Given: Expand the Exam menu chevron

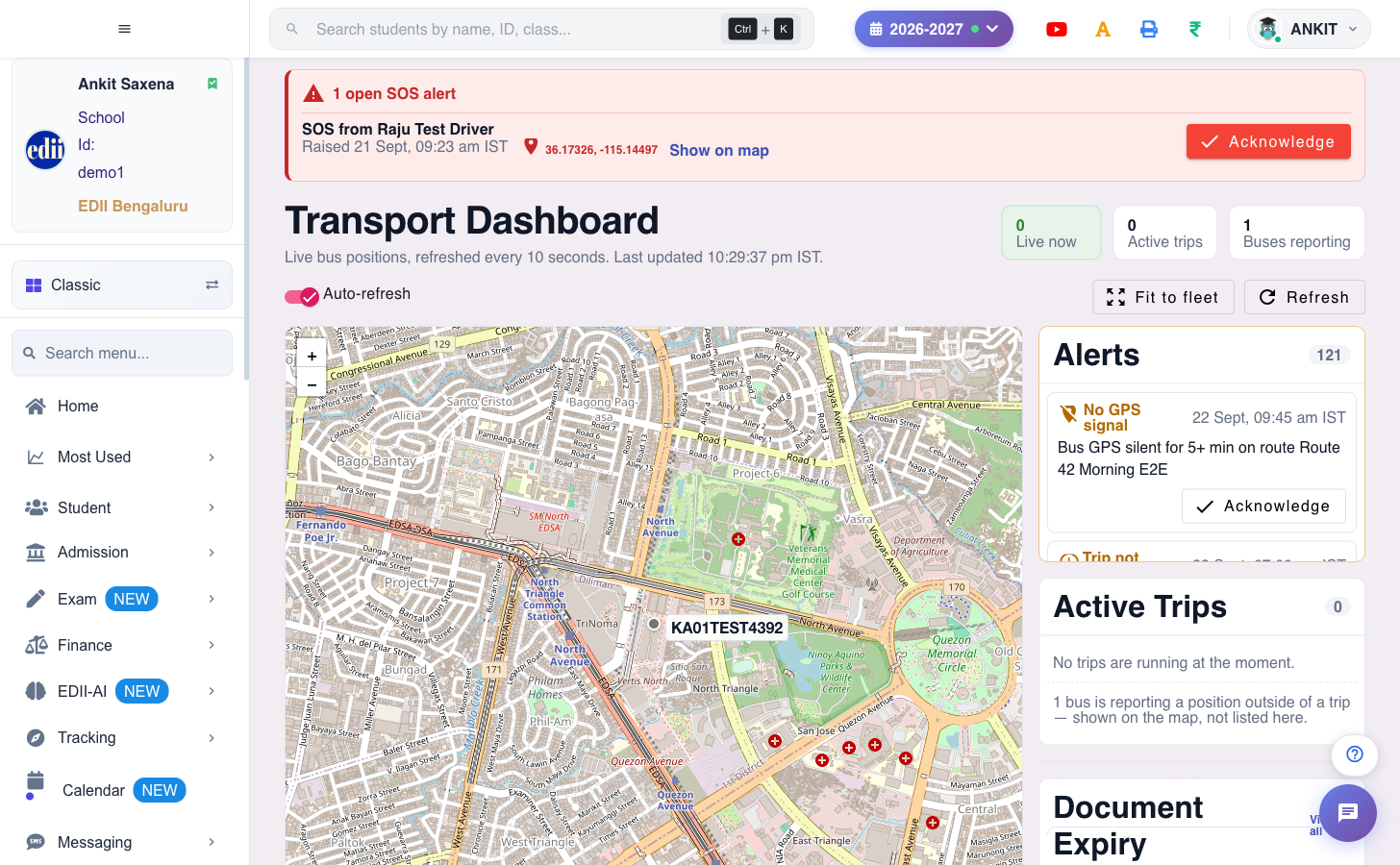Looking at the screenshot, I should pyautogui.click(x=212, y=599).
